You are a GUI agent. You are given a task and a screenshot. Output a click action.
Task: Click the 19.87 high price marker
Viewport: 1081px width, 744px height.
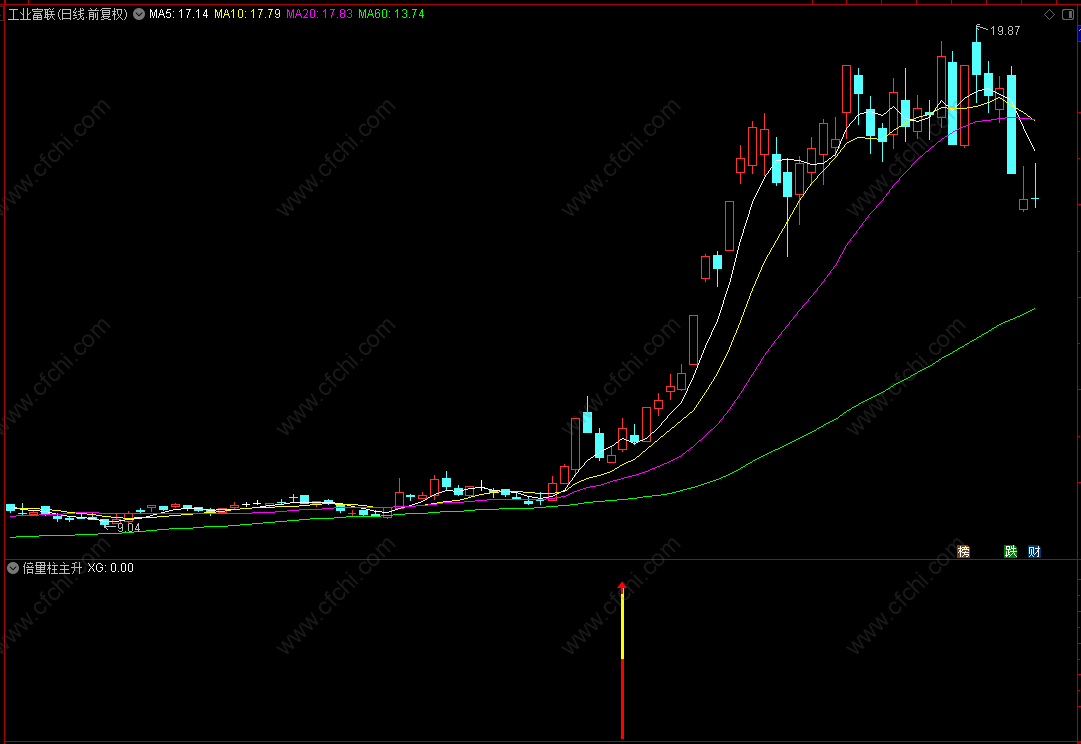(x=1004, y=30)
